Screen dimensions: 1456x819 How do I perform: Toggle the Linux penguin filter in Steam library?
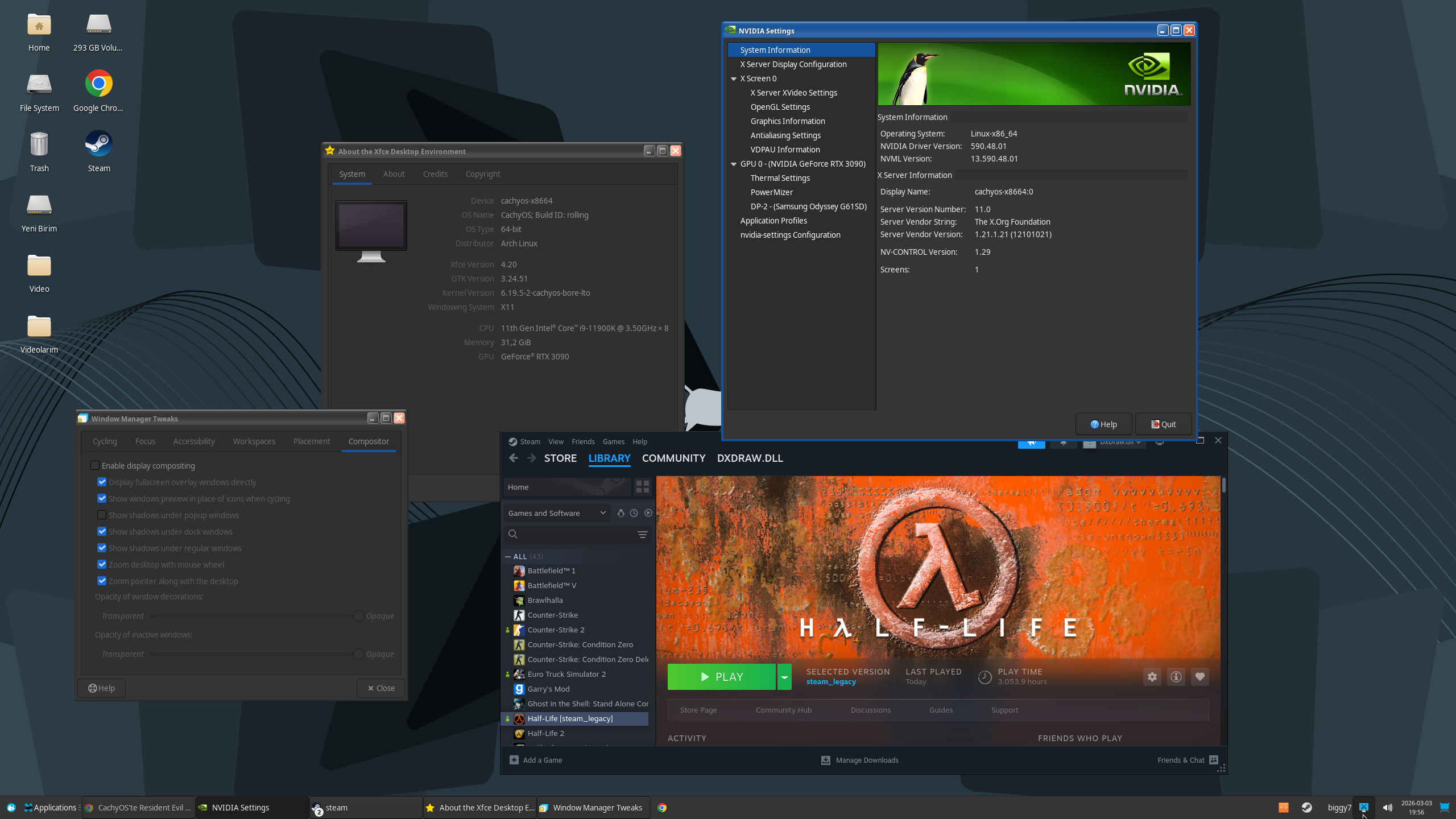pos(621,513)
